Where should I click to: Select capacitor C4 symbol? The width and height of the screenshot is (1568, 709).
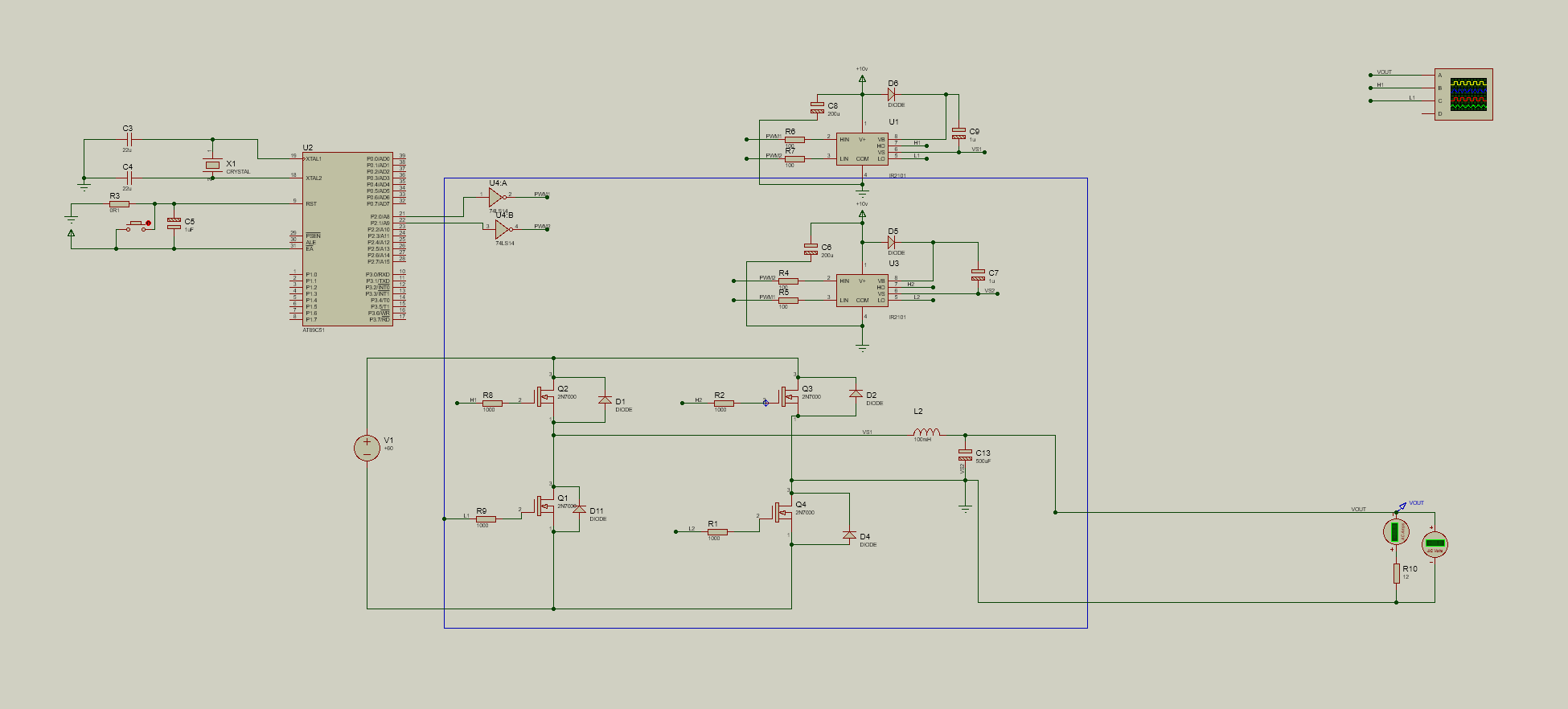pyautogui.click(x=128, y=178)
